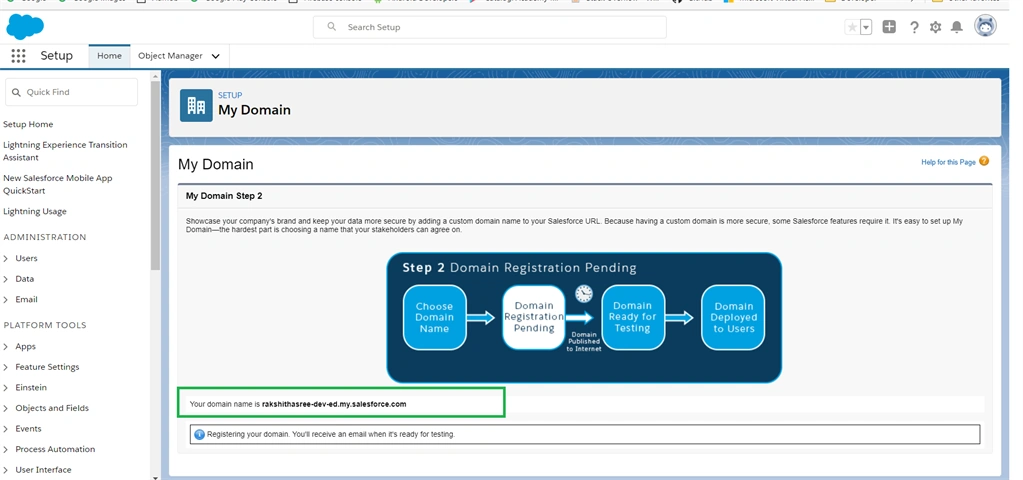This screenshot has width=1023, height=480.
Task: Click the My Domain building icon
Action: (x=196, y=106)
